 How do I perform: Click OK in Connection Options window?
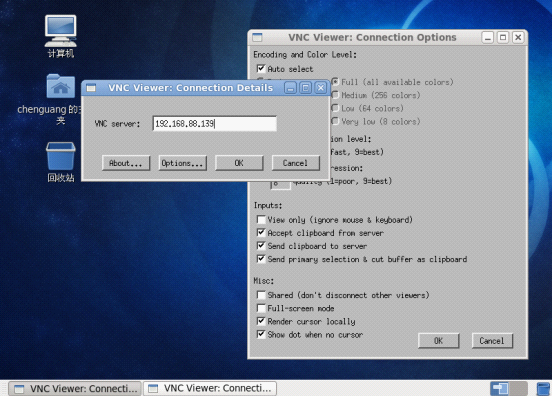pyautogui.click(x=438, y=341)
